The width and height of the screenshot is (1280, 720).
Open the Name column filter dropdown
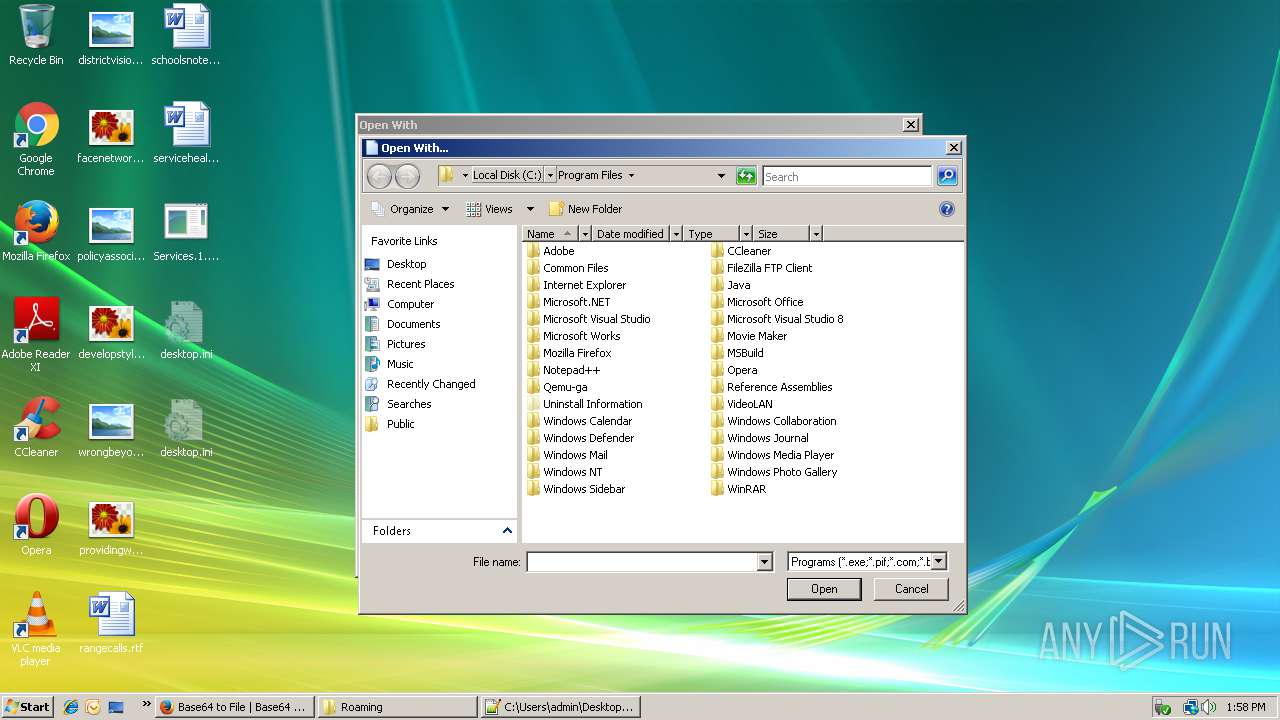586,234
